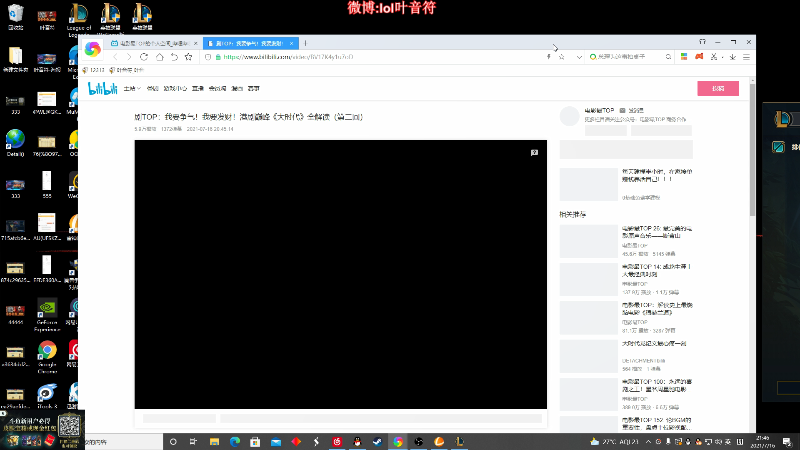Screen dimensions: 800x450
Task: Open the Recycle Bin desktop icon
Action: pos(15,17)
